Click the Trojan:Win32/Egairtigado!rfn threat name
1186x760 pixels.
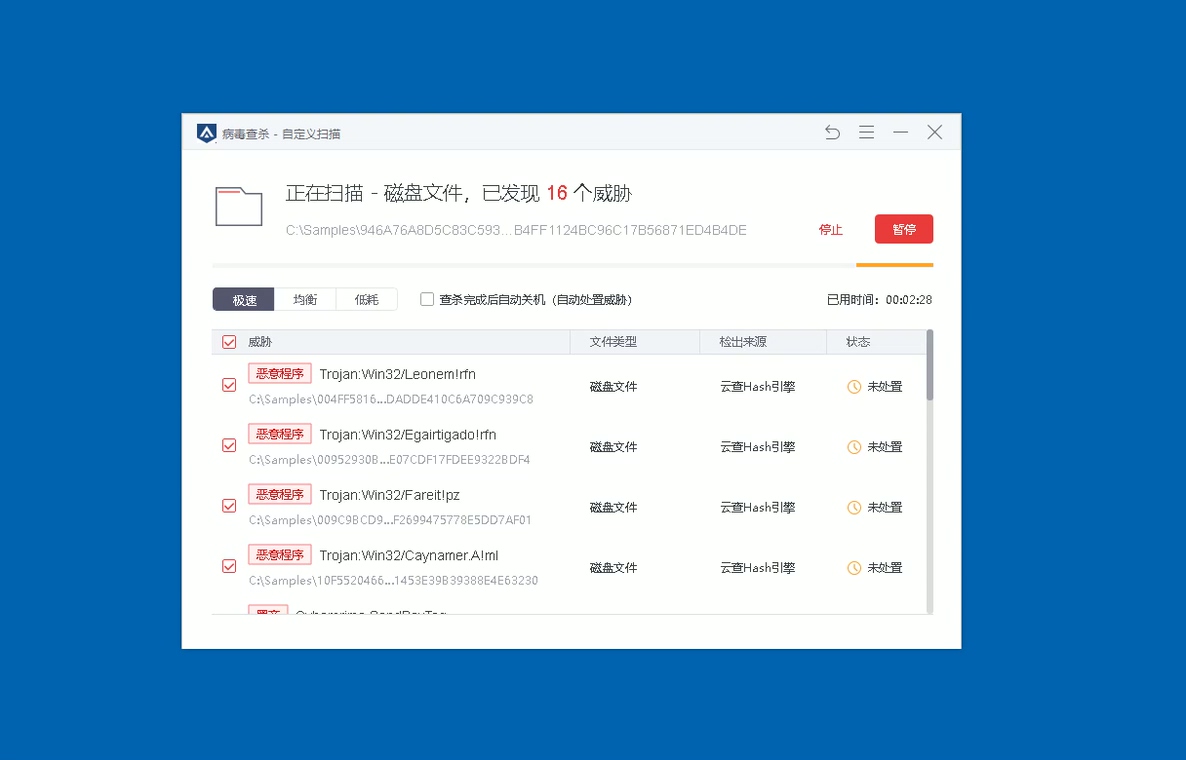(408, 434)
